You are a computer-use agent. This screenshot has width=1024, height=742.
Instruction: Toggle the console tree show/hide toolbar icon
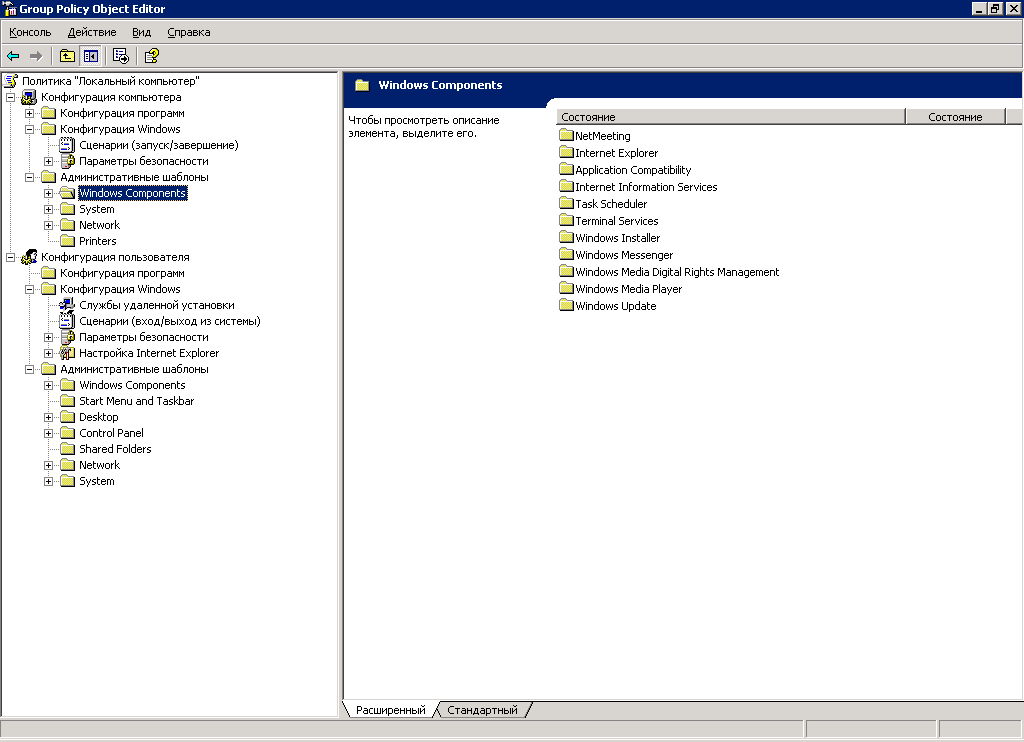[x=90, y=56]
